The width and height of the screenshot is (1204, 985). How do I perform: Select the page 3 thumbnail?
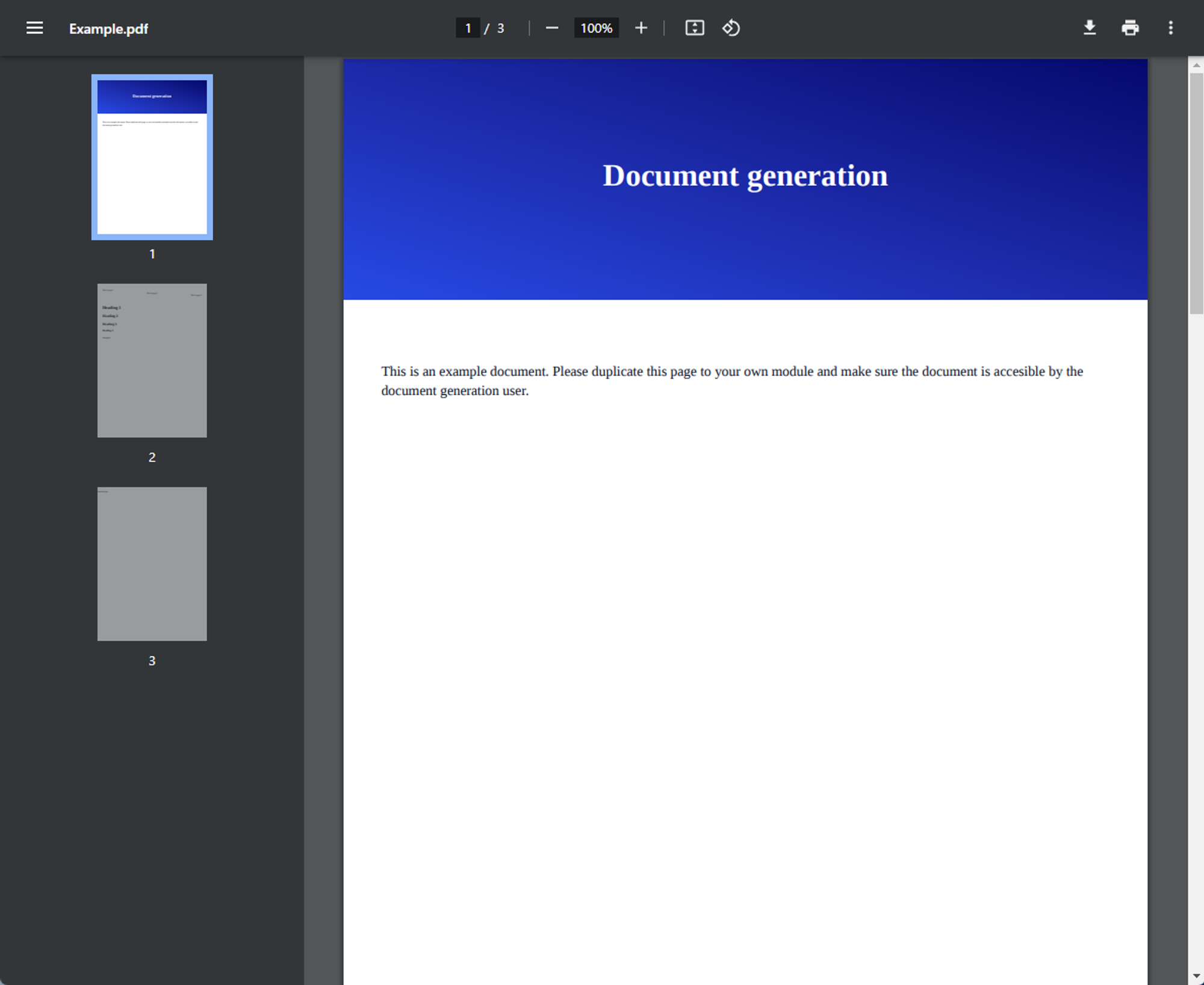152,564
